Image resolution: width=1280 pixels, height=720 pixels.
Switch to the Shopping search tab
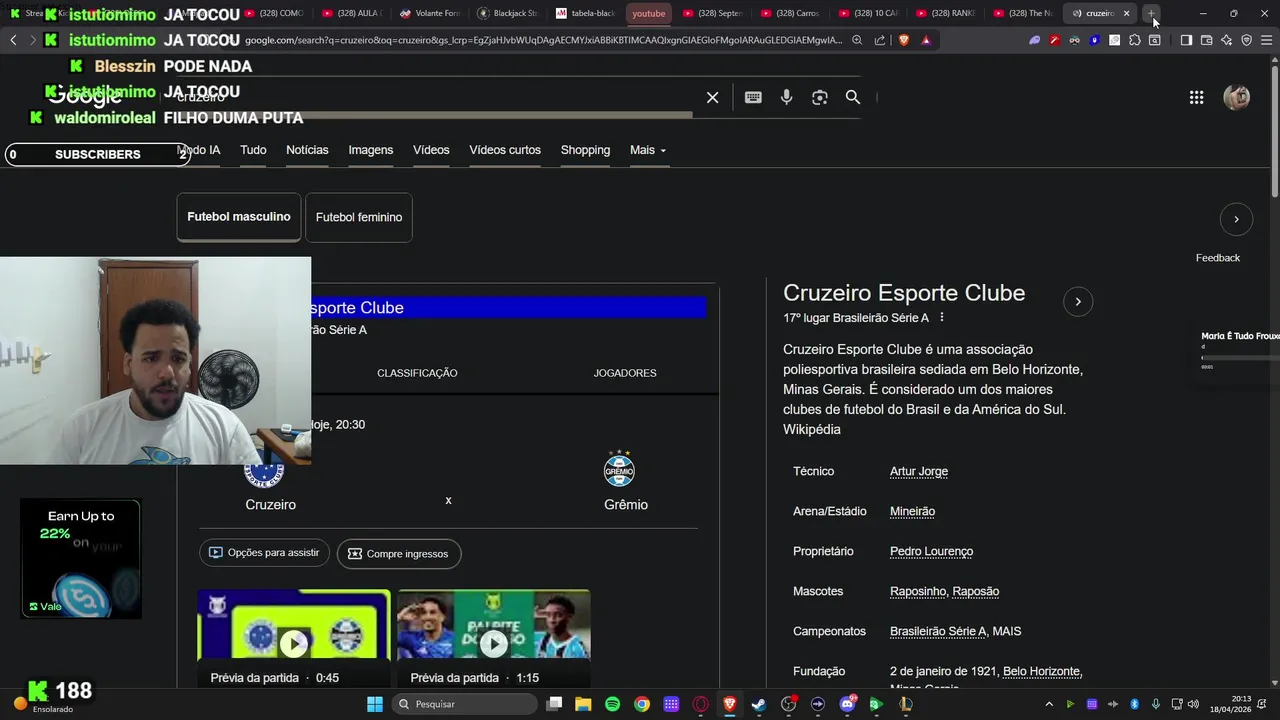click(585, 150)
